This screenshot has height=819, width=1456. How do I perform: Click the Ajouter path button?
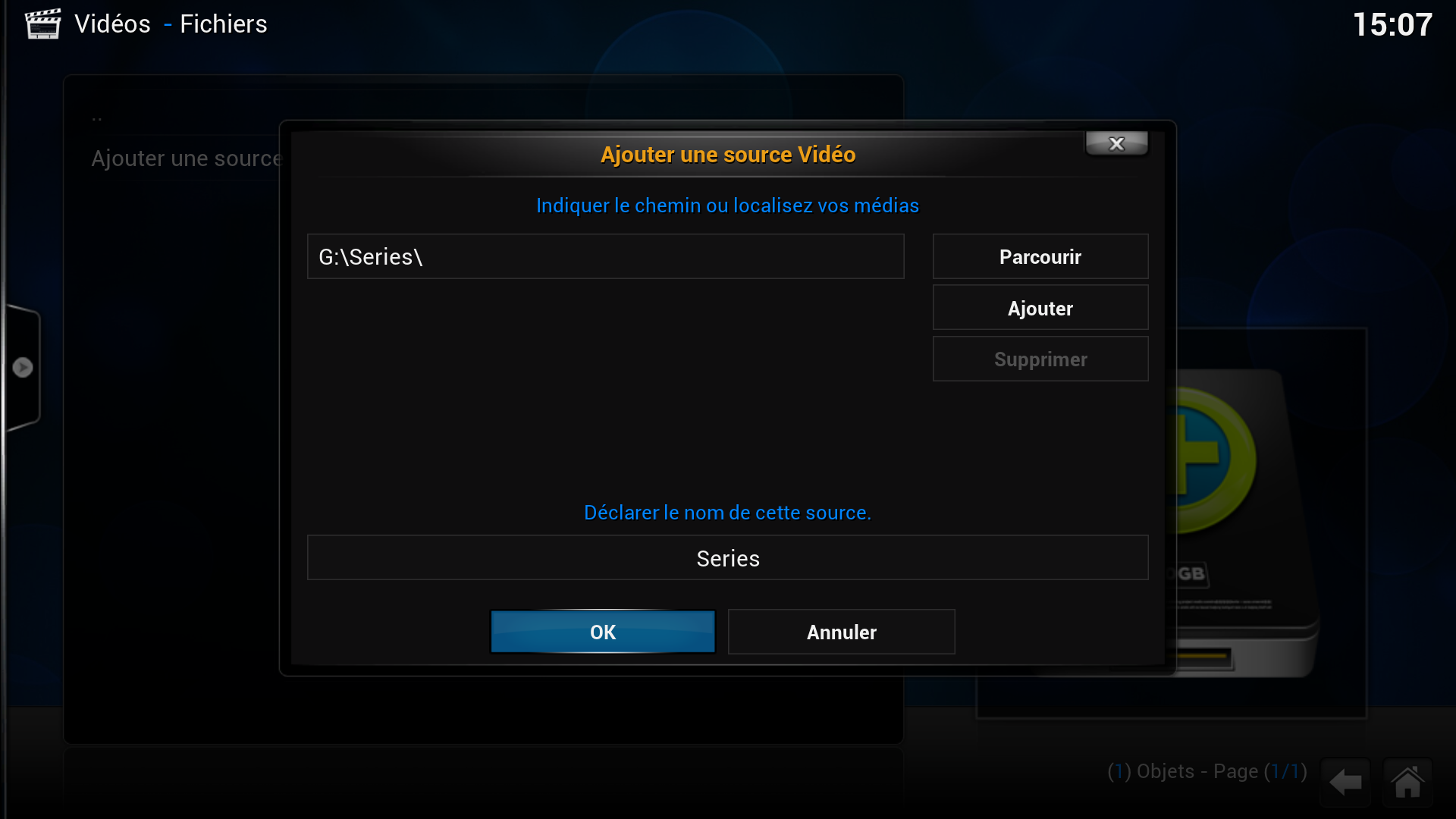(1040, 308)
